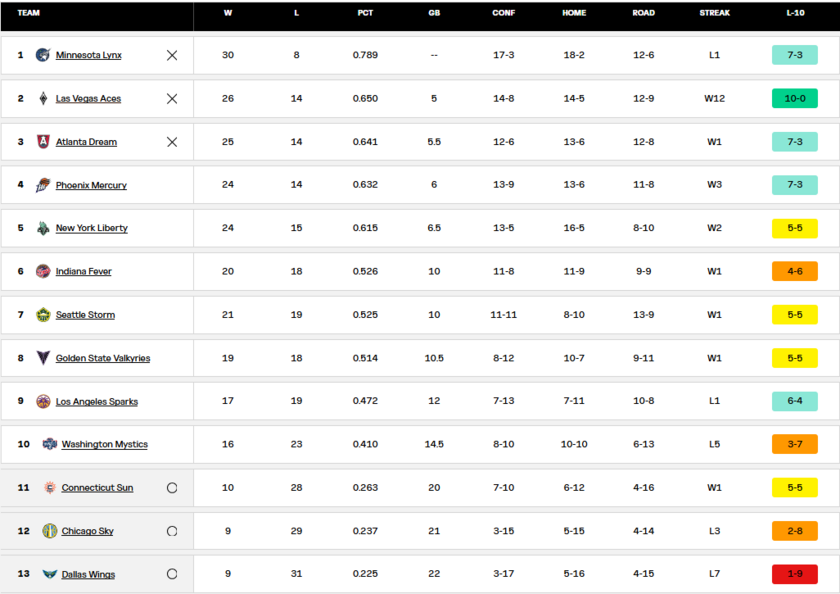Screen dimensions: 840x594
Task: Open the Los Angeles Sparks link
Action: 97,402
